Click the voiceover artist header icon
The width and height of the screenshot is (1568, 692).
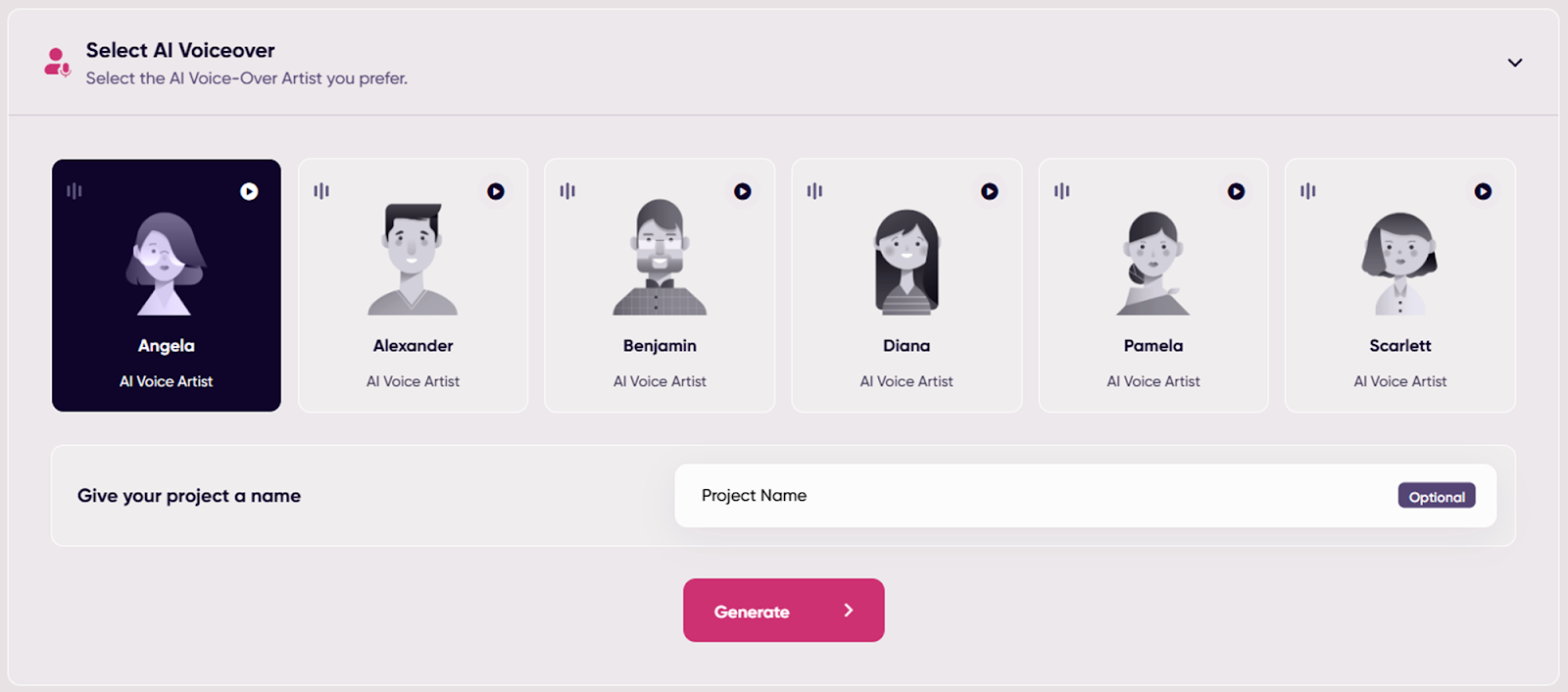click(56, 62)
